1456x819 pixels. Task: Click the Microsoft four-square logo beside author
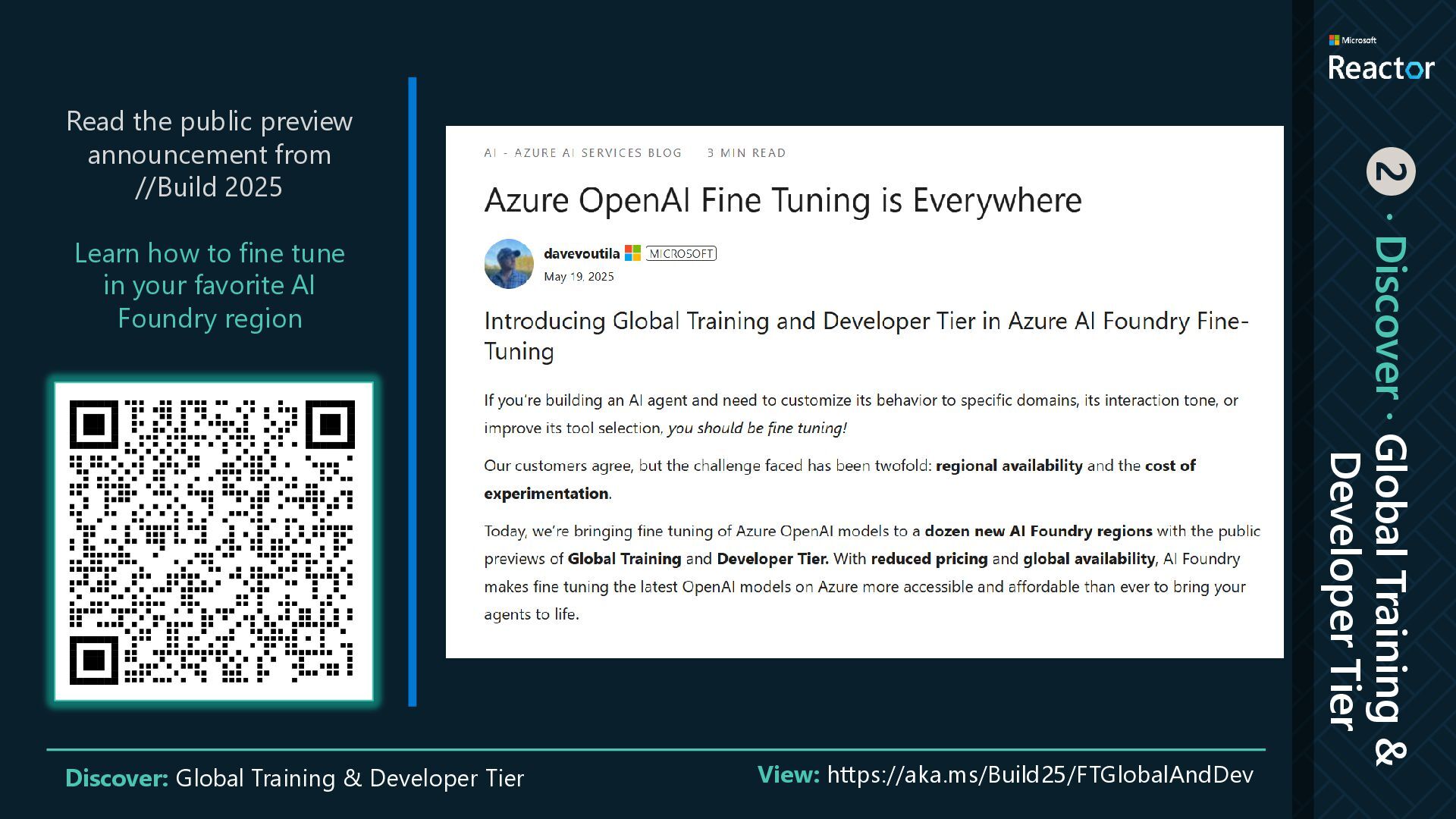[632, 253]
